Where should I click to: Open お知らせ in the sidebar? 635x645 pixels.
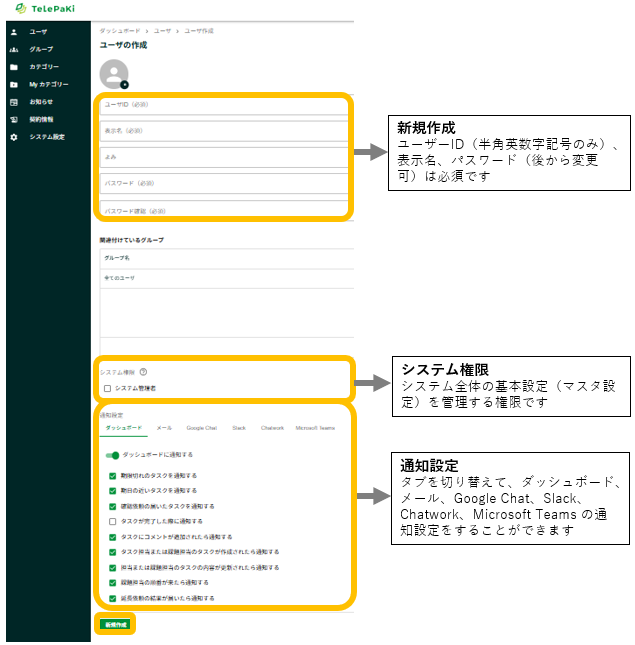pos(41,101)
